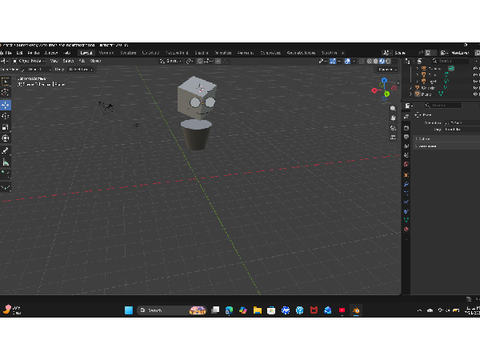Select the Scale tool in the toolbar
The height and width of the screenshot is (360, 480).
coord(5,127)
